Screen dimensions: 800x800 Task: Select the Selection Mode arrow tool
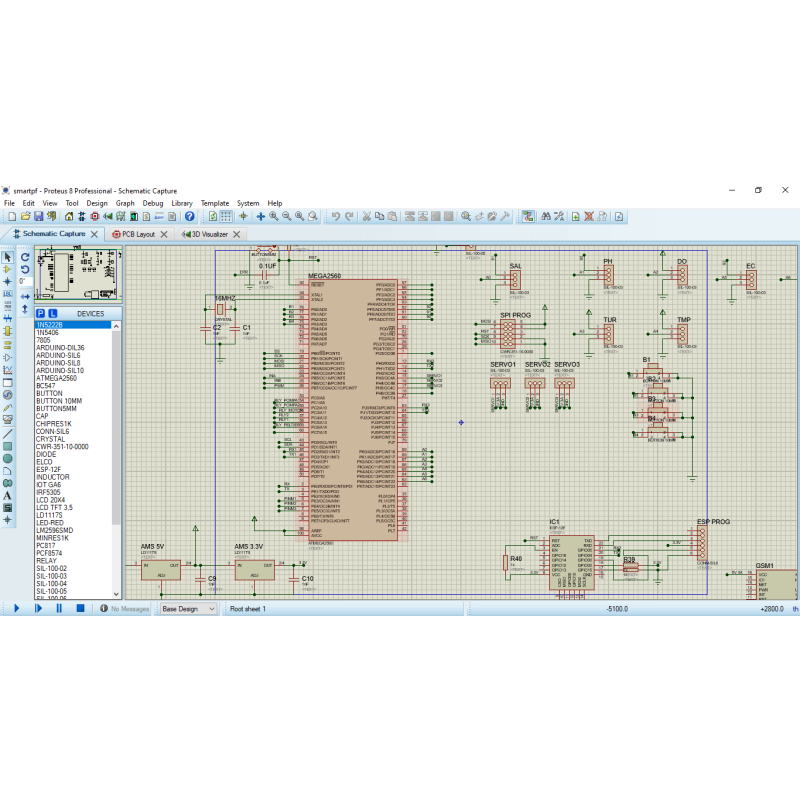[8, 257]
